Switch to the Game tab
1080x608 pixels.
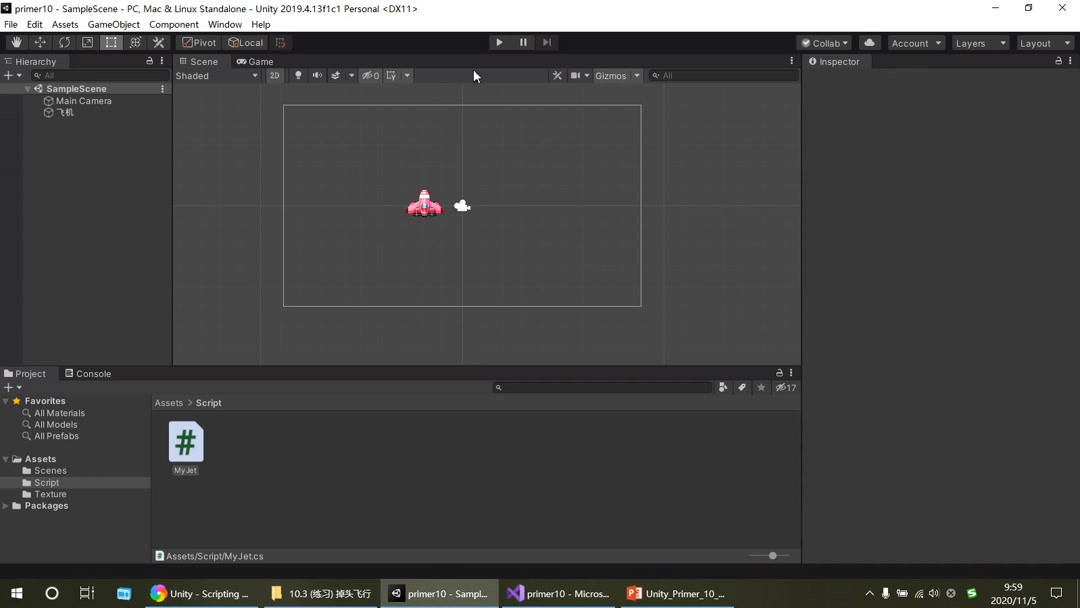tap(254, 61)
